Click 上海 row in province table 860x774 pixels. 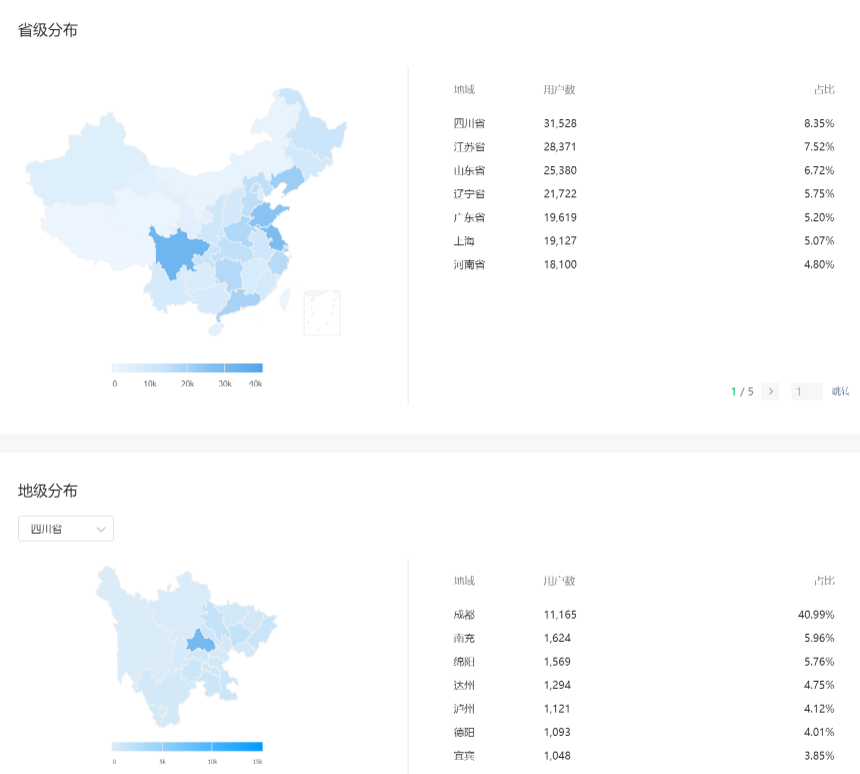tap(643, 241)
